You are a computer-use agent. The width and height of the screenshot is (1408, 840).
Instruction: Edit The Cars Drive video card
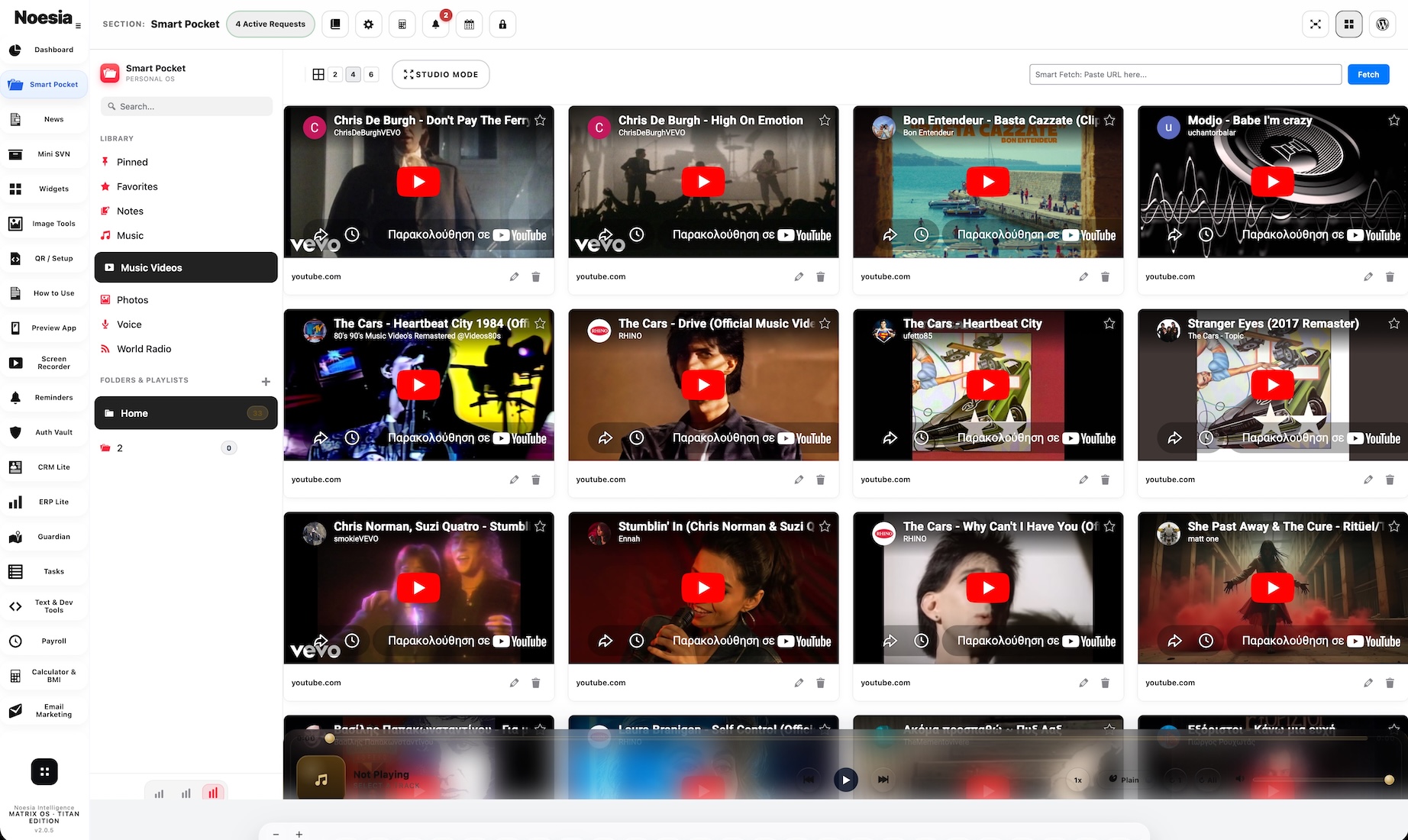click(799, 480)
